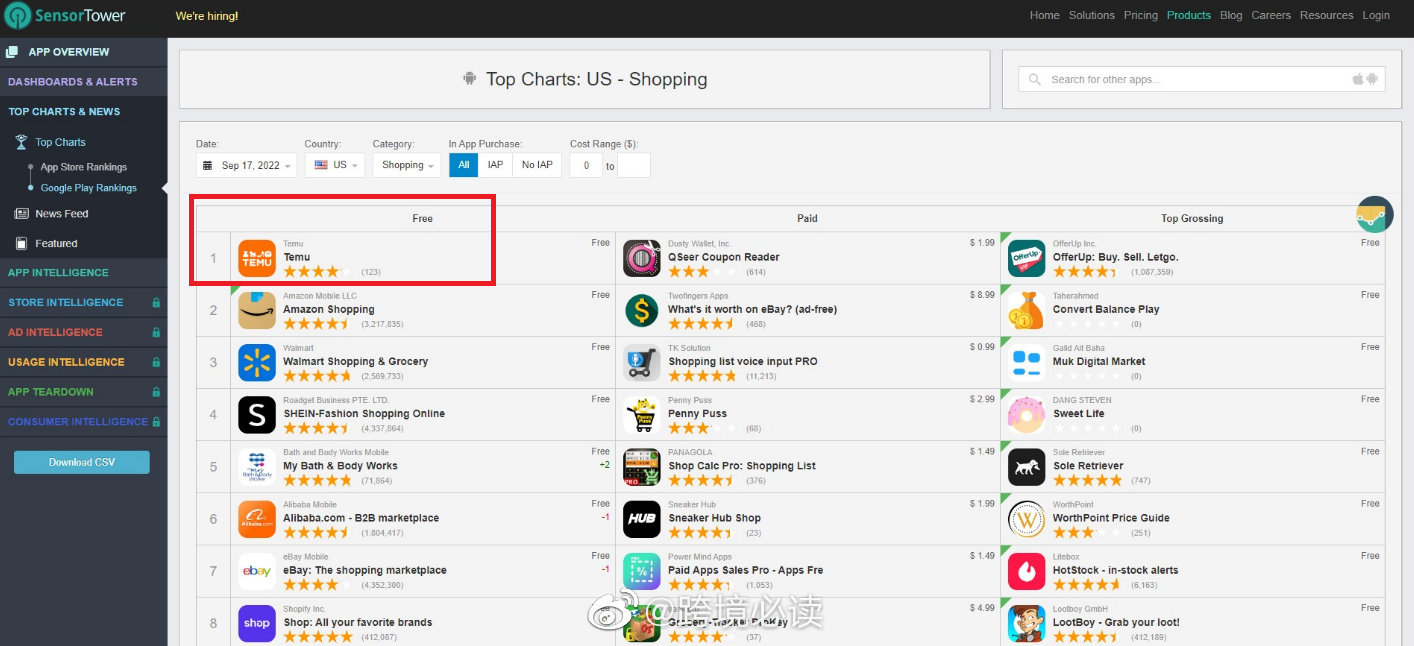Viewport: 1414px width, 646px height.
Task: Follow the We're hiring! link
Action: point(207,16)
